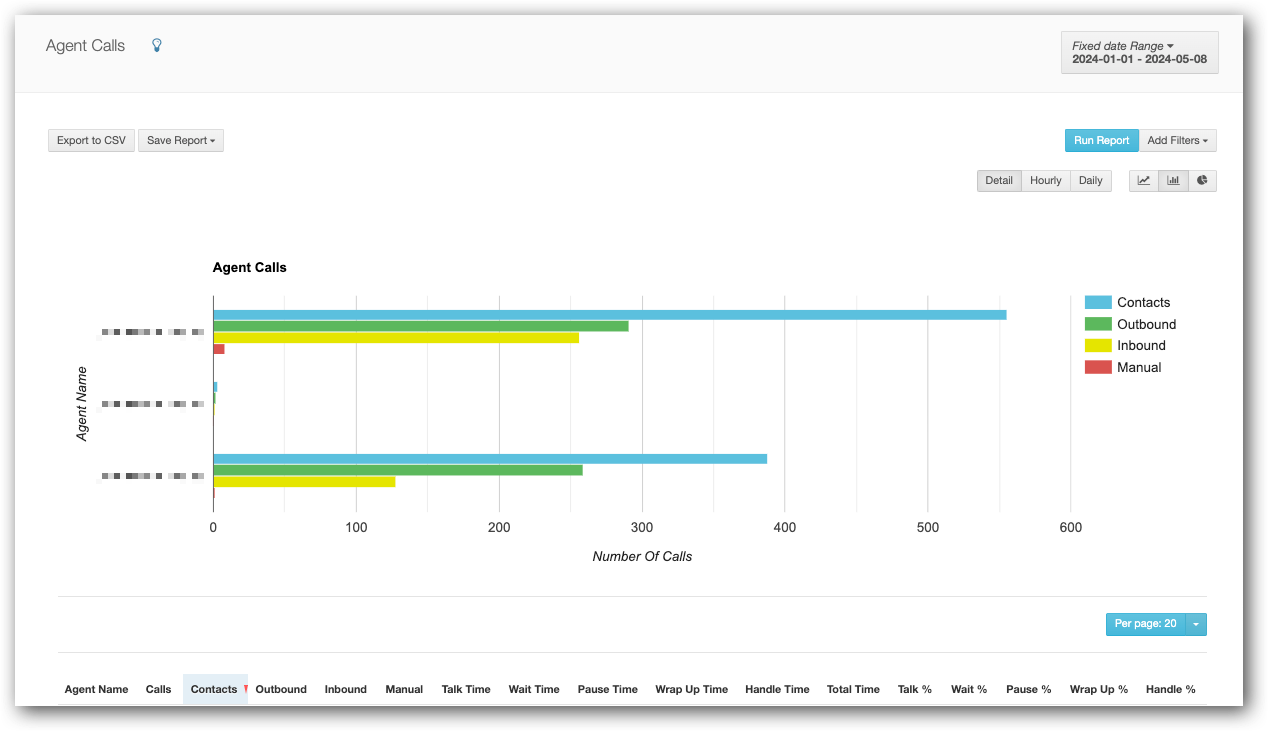The image size is (1268, 731).
Task: Open the per-page dropdown arrow
Action: [1196, 624]
